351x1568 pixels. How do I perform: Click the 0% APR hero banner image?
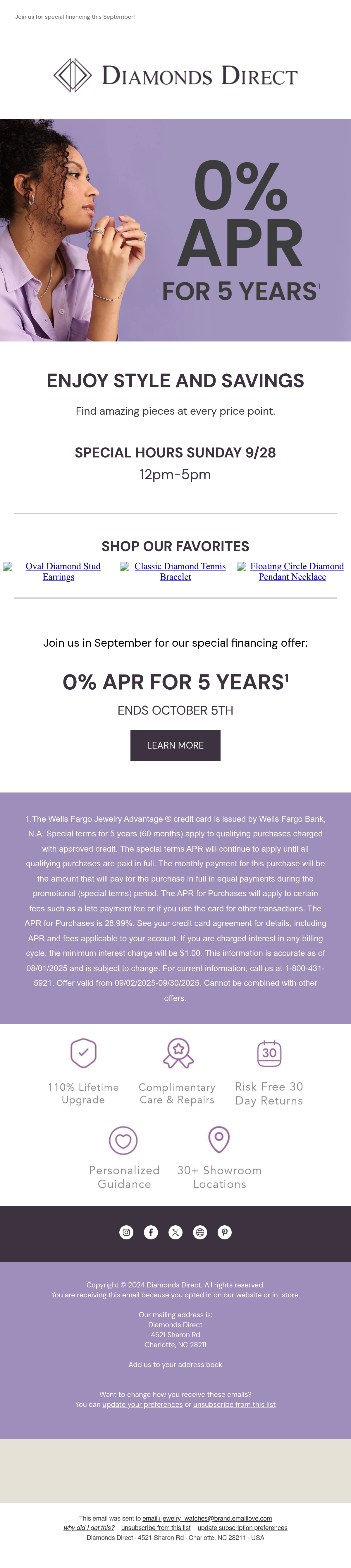[x=175, y=230]
